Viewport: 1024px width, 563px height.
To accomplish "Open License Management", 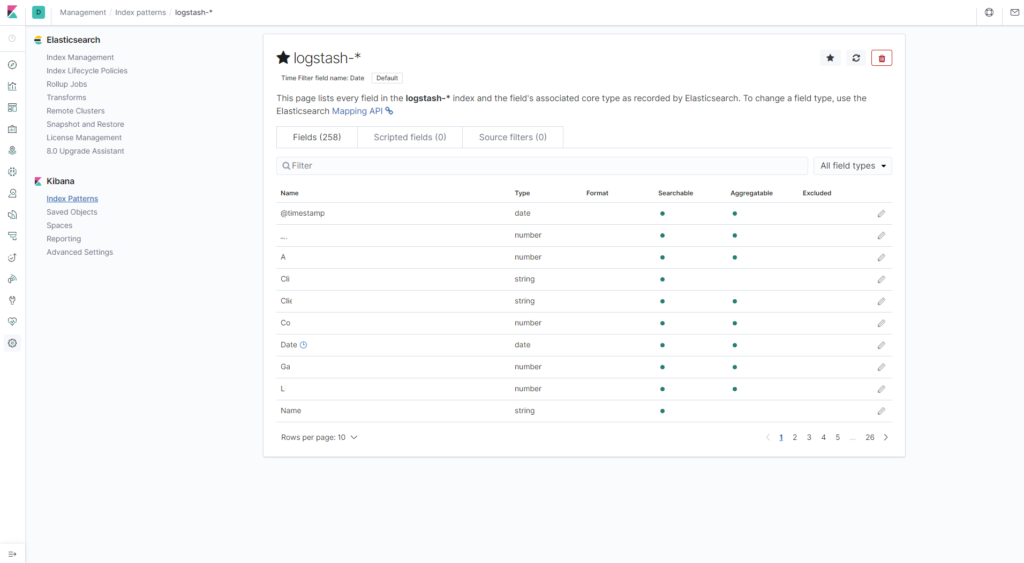I will click(84, 138).
